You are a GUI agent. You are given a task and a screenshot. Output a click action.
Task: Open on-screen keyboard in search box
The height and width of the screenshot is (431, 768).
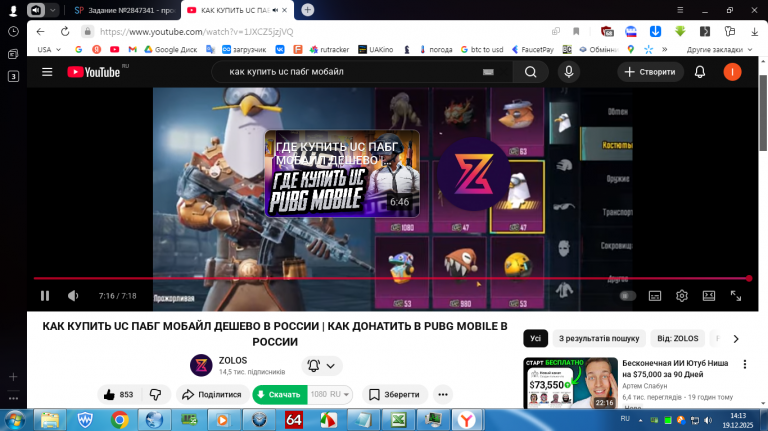click(x=488, y=72)
